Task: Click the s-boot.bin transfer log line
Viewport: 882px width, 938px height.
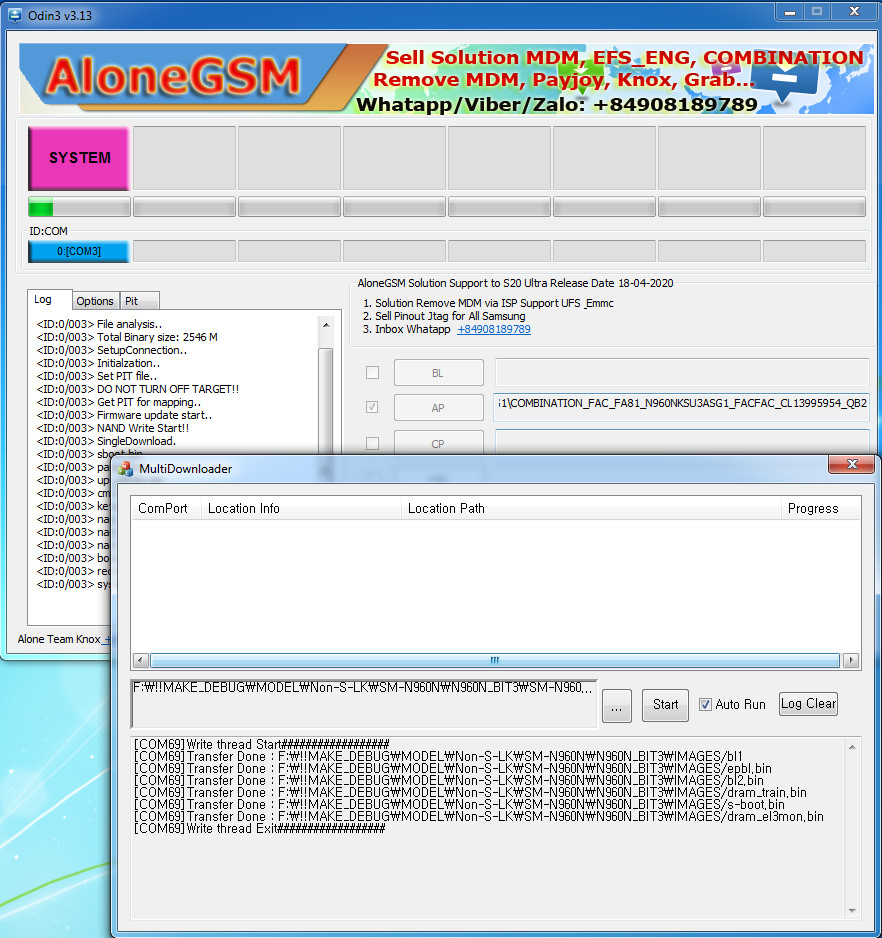Action: click(459, 805)
